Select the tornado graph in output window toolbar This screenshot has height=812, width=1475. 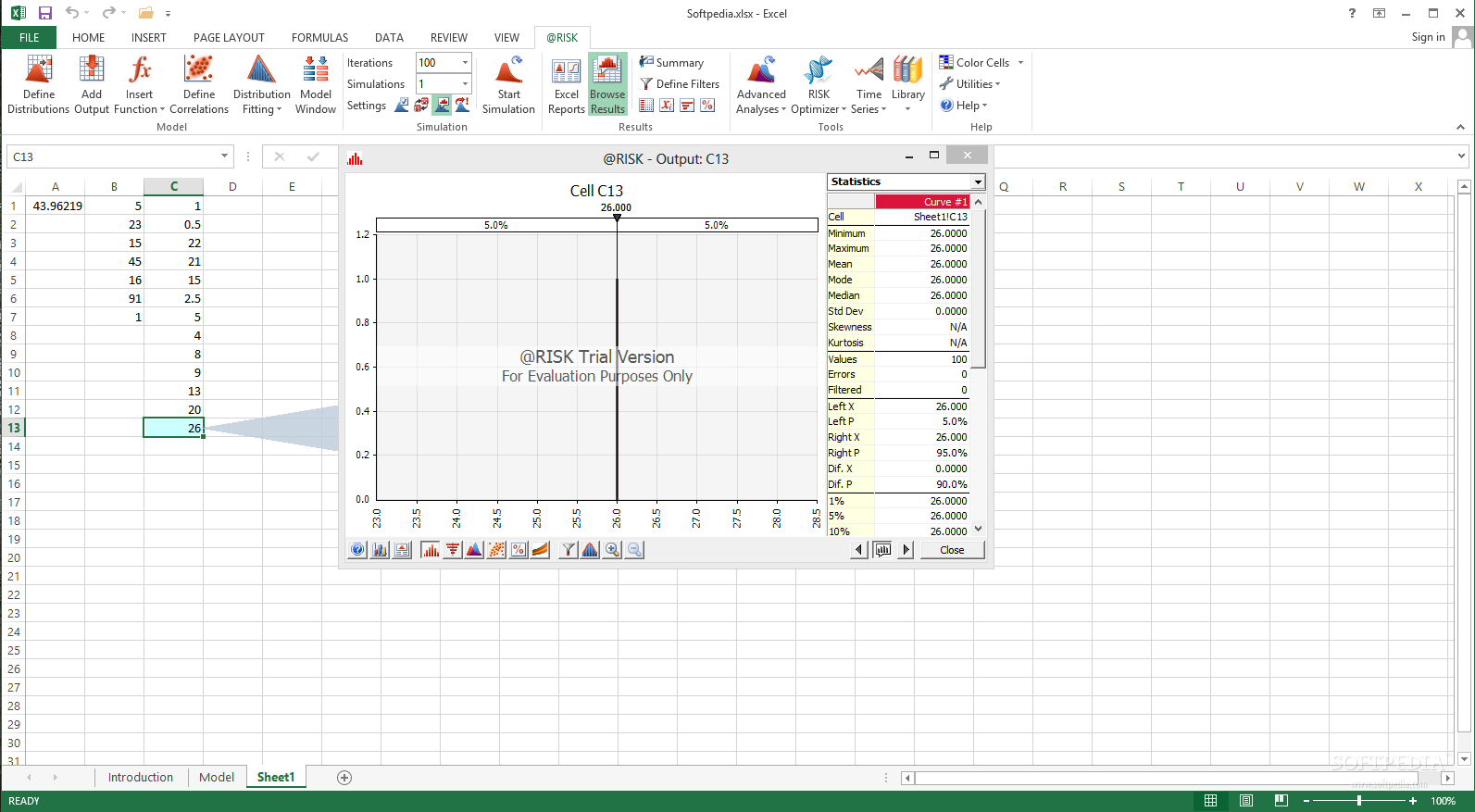[453, 550]
